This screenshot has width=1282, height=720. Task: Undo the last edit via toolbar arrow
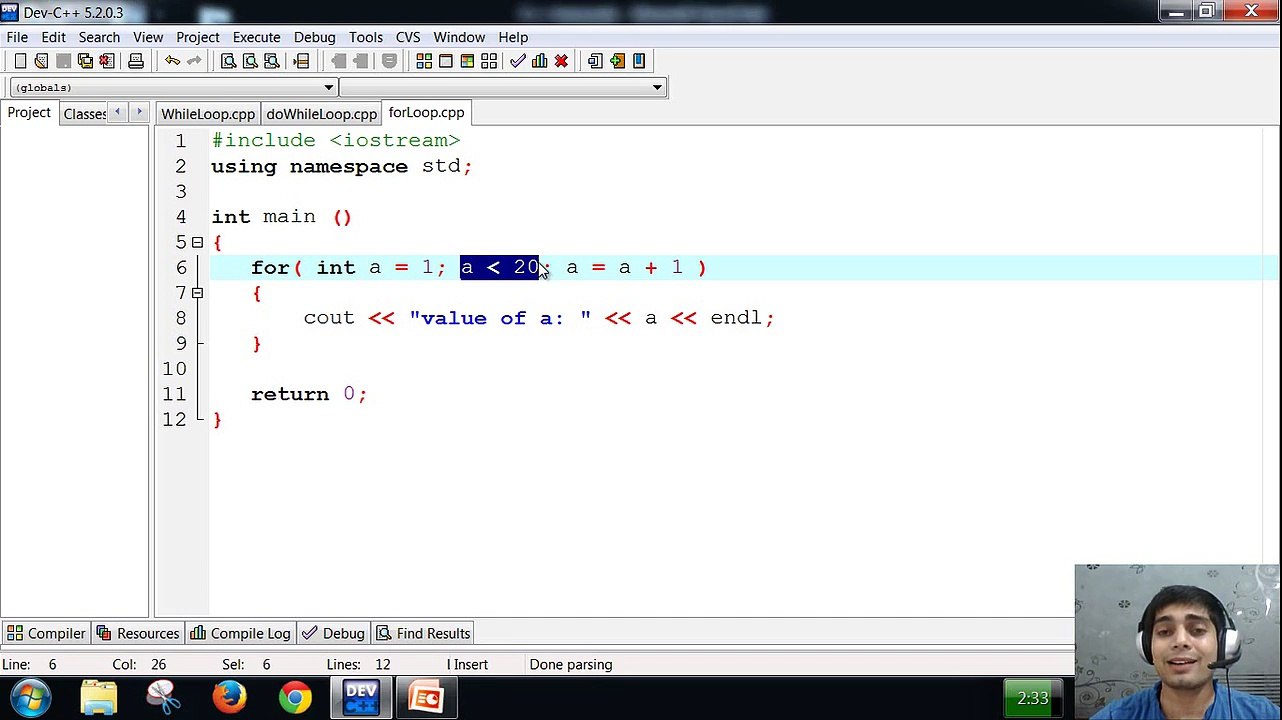(x=172, y=61)
